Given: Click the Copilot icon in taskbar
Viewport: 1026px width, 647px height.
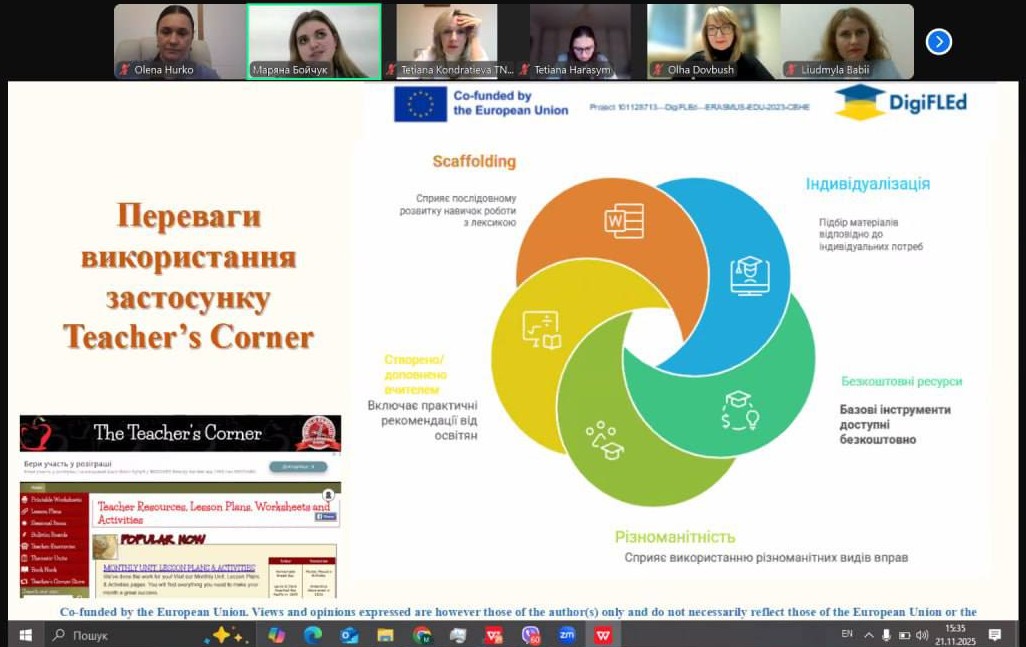Looking at the screenshot, I should coord(276,635).
